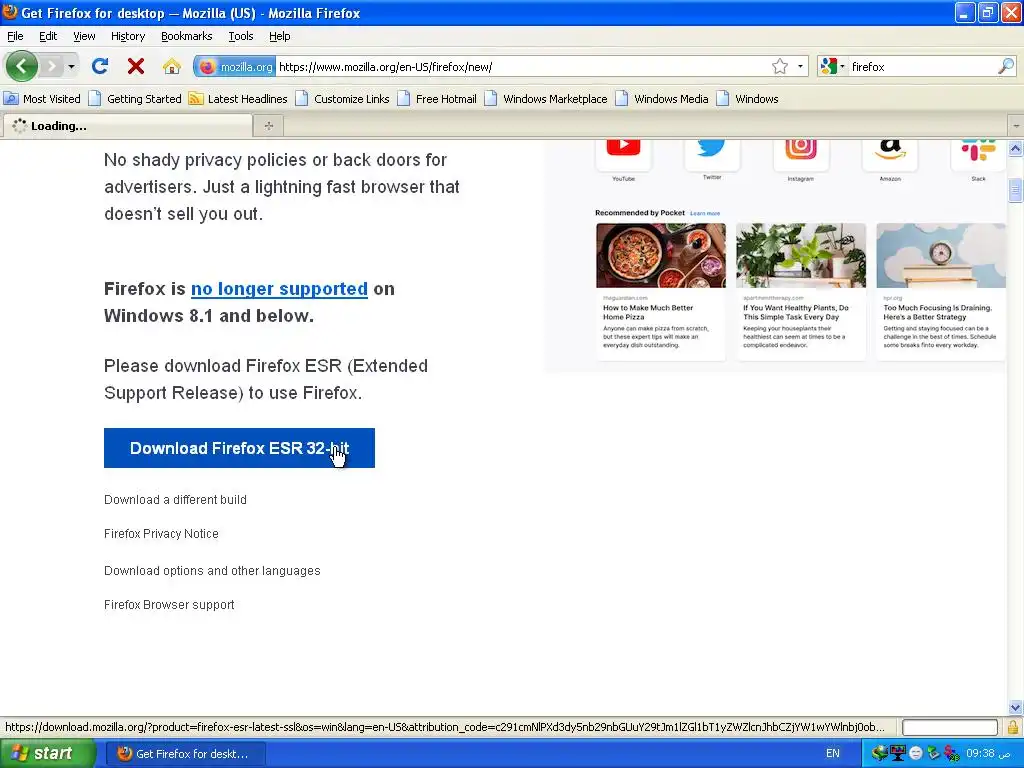Open the Windows Media bookmark
1024x768 pixels.
click(662, 99)
